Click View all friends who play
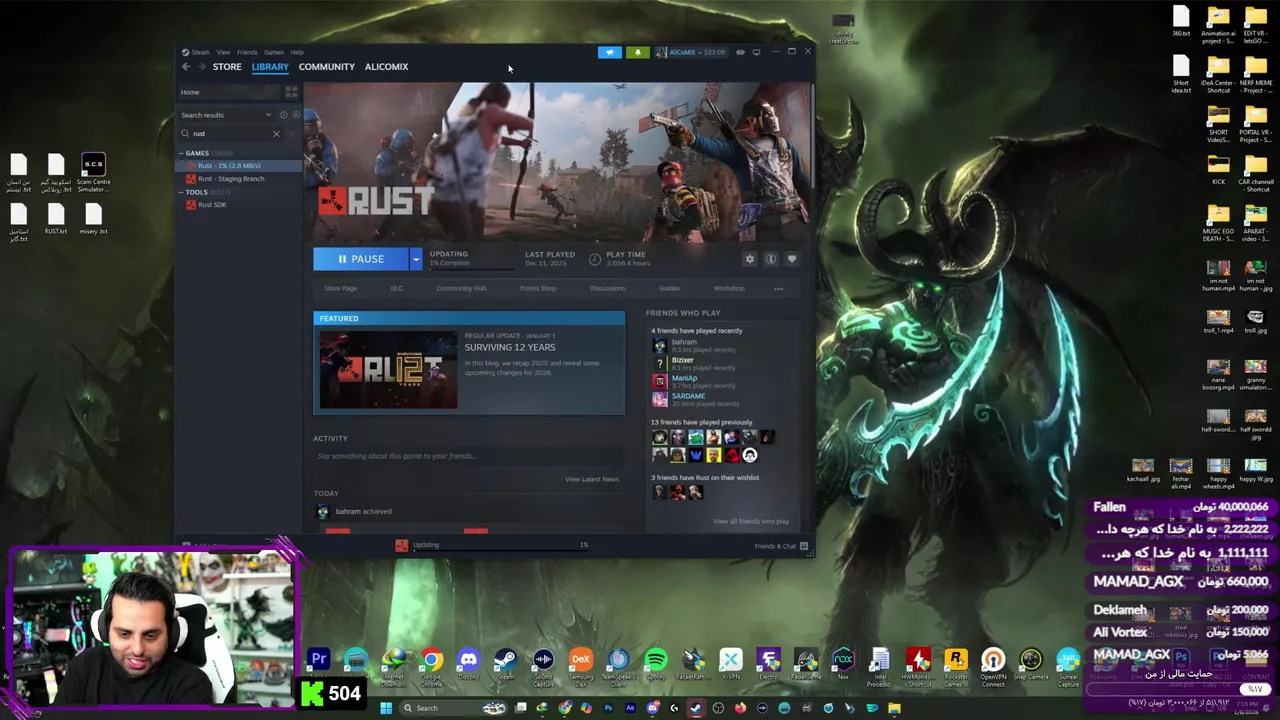Screen dimensions: 1280x720 click(x=751, y=521)
